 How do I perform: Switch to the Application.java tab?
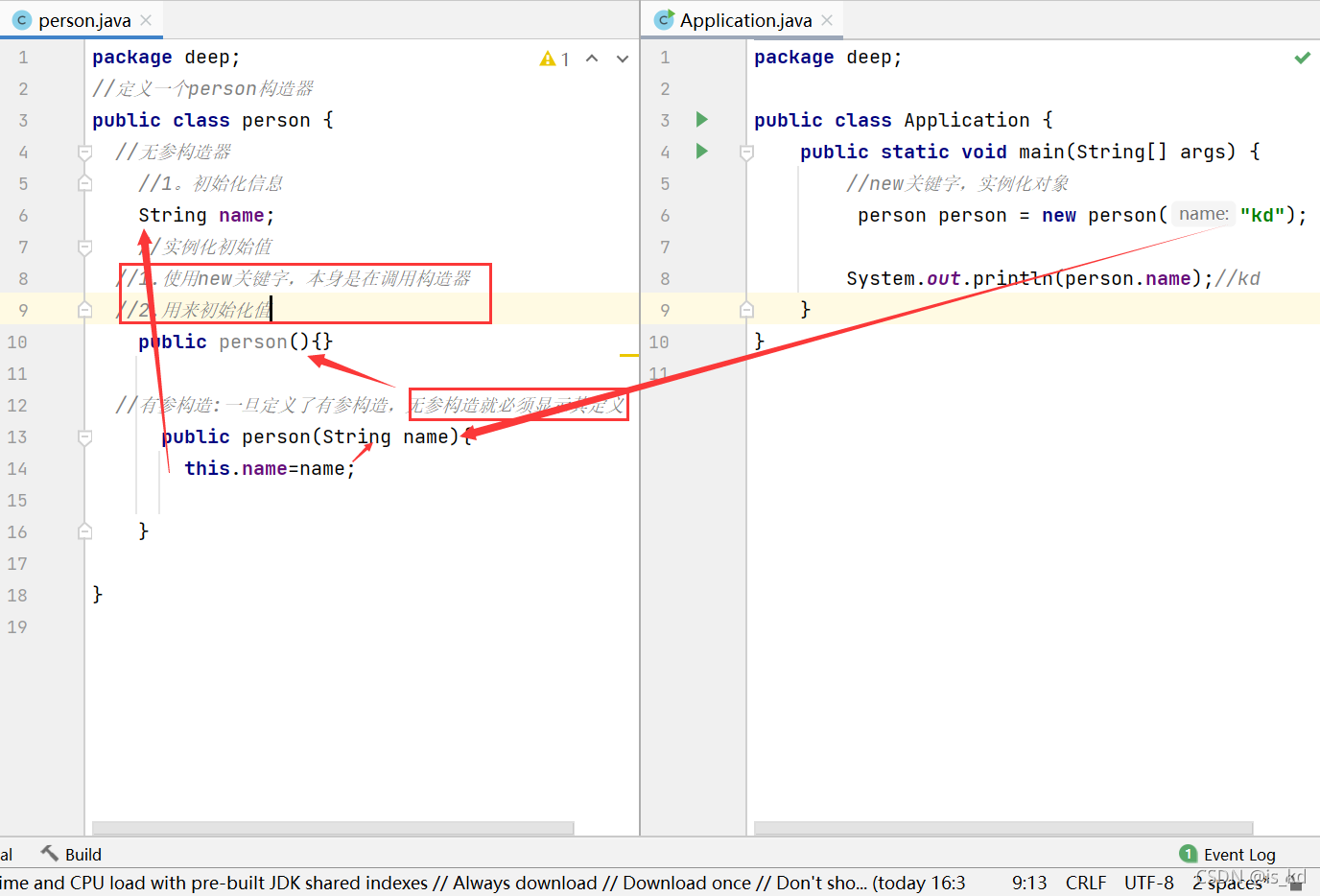tap(745, 20)
